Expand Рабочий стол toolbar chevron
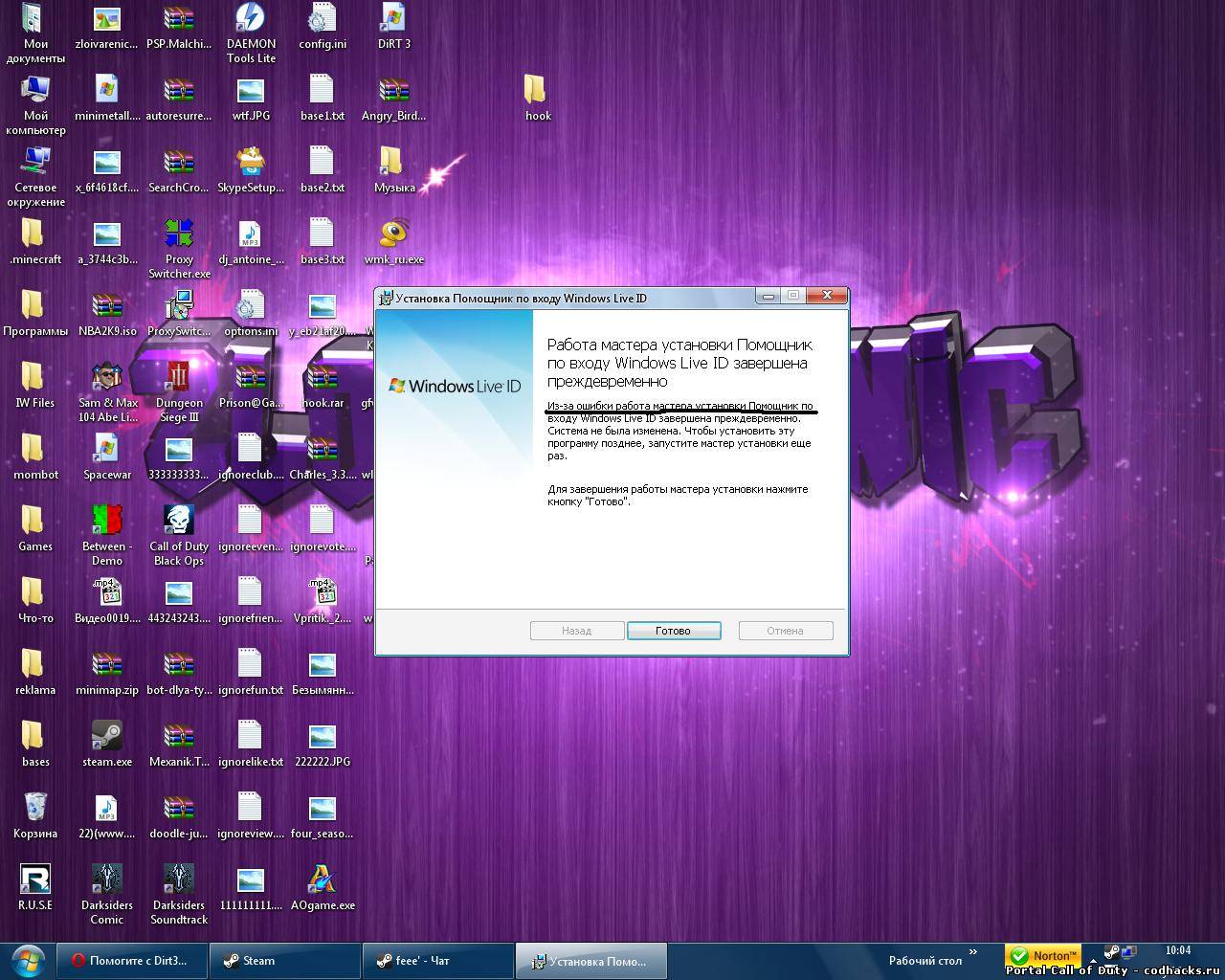 pos(973,952)
